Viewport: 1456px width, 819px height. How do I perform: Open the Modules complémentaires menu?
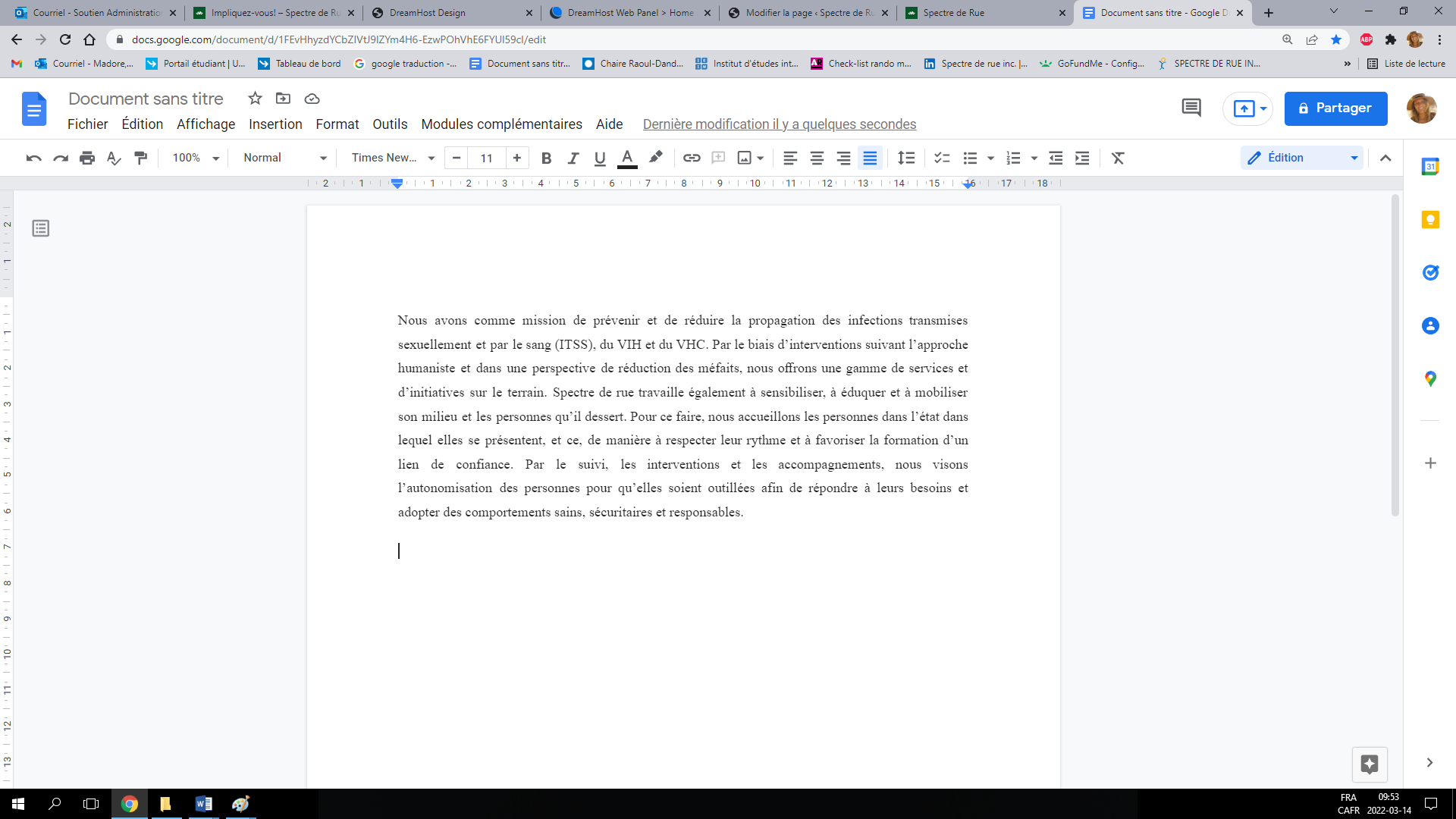coord(502,124)
